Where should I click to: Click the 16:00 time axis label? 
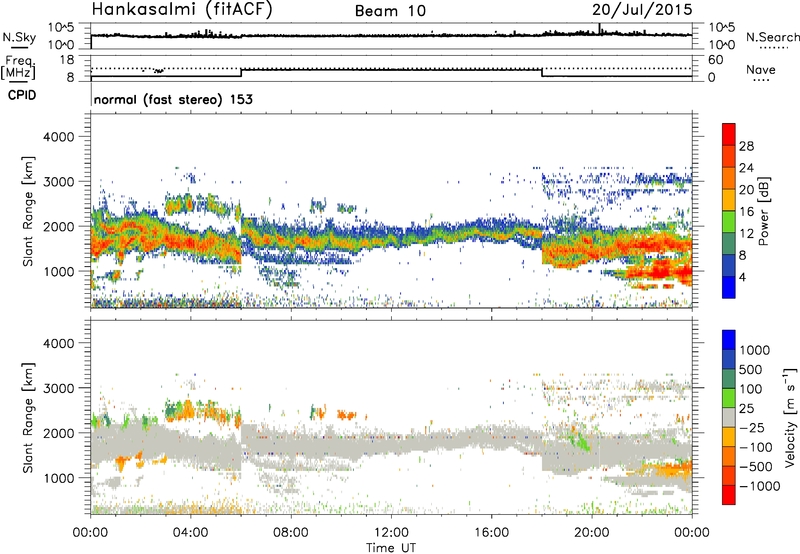point(491,533)
